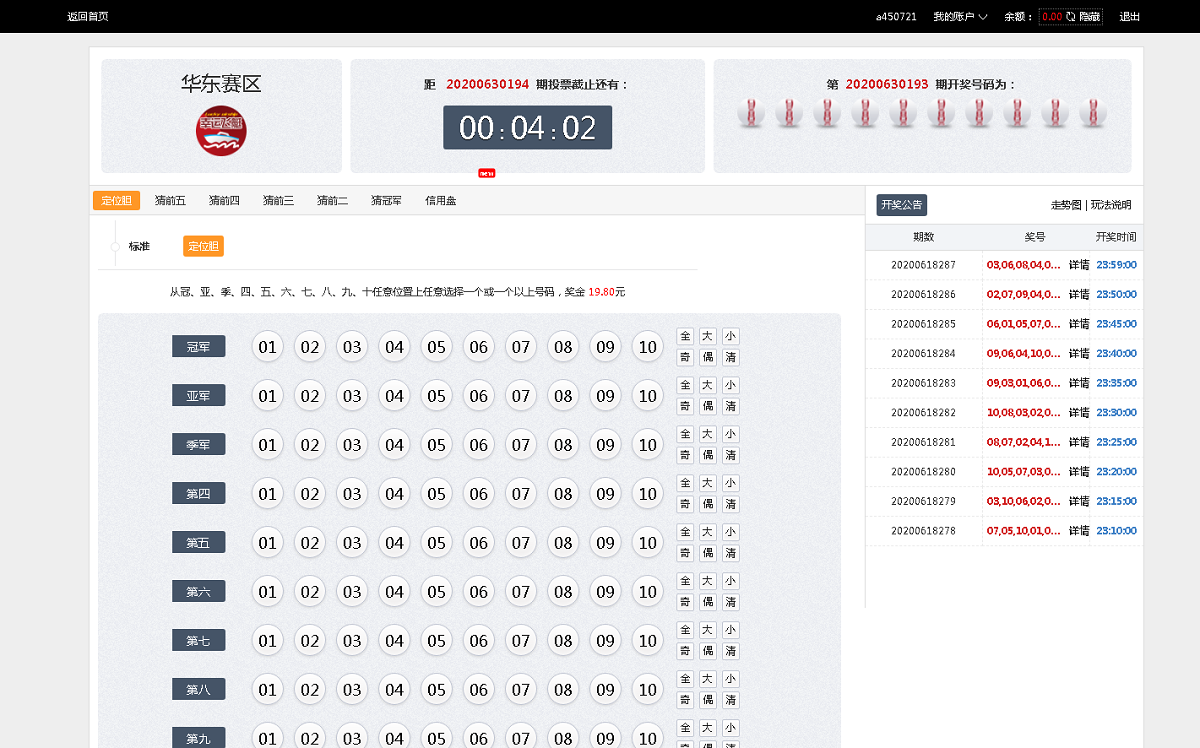Select number ball 01 in the 第四 row

pyautogui.click(x=267, y=493)
